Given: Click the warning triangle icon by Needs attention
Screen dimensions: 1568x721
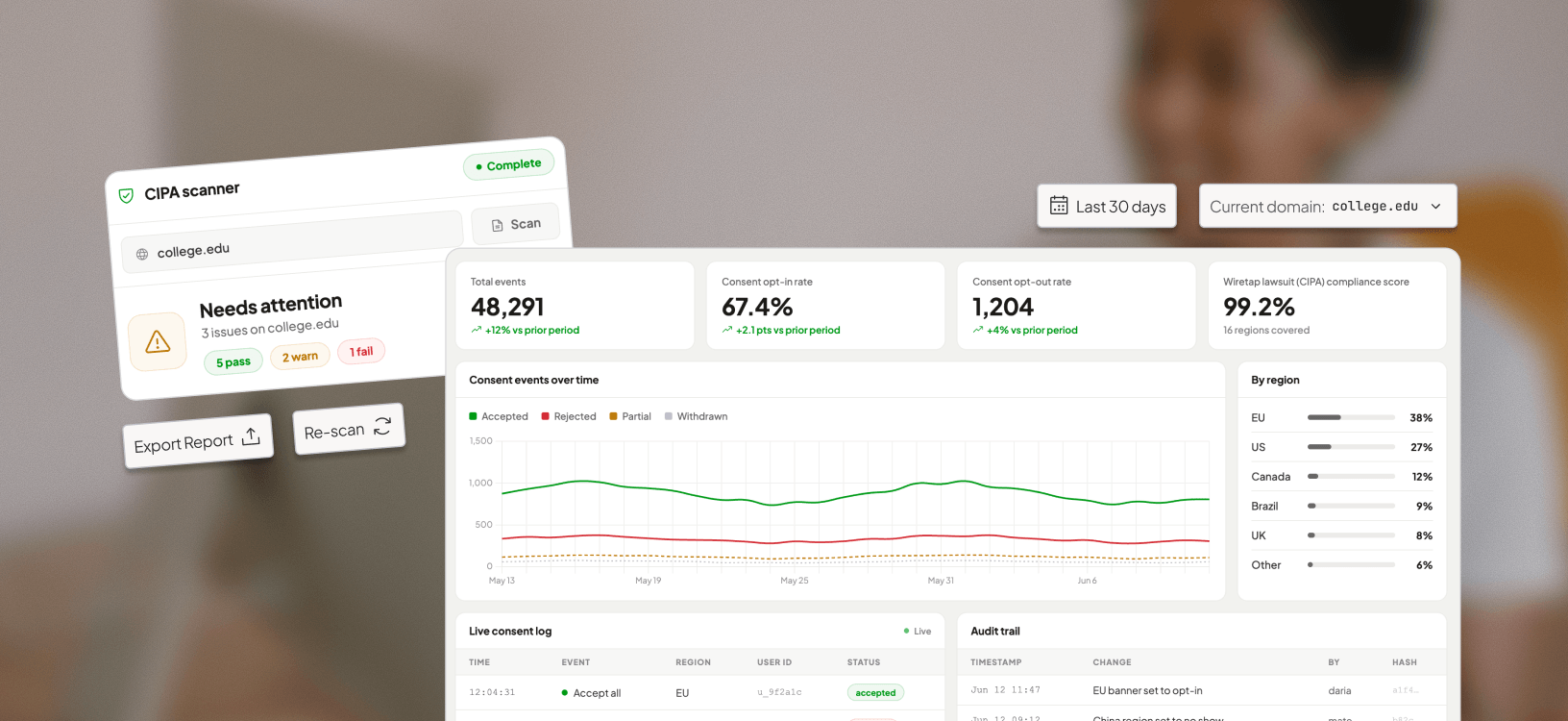Looking at the screenshot, I should (158, 341).
